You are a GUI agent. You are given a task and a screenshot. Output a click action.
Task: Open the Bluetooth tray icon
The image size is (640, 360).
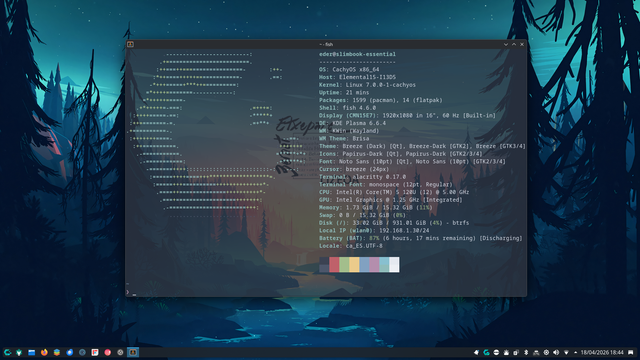pos(526,352)
